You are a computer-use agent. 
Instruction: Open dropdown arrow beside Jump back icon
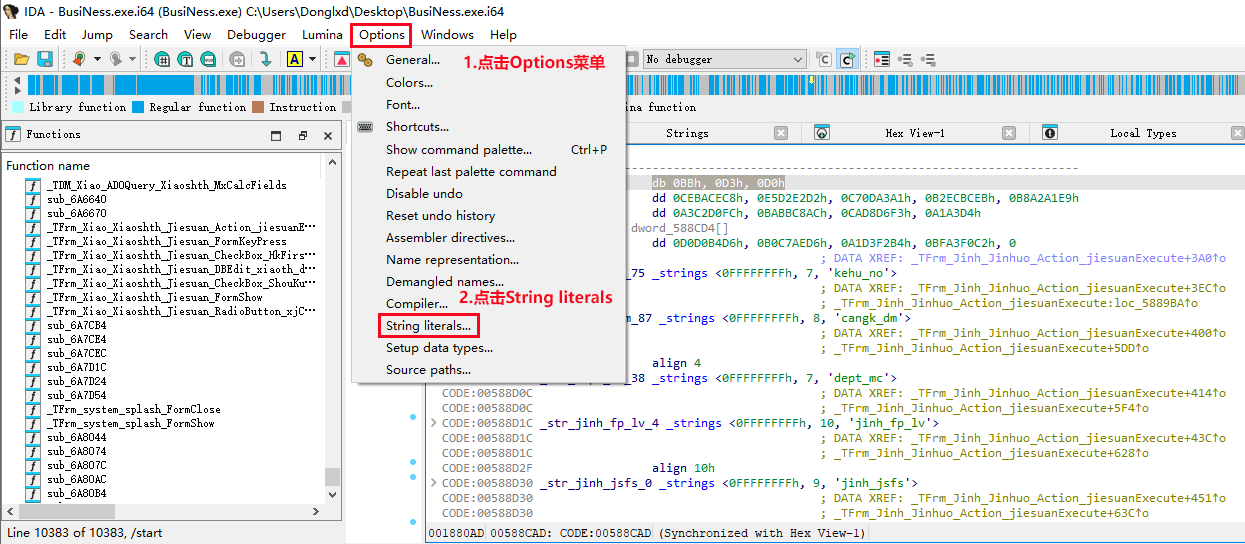pos(97,60)
